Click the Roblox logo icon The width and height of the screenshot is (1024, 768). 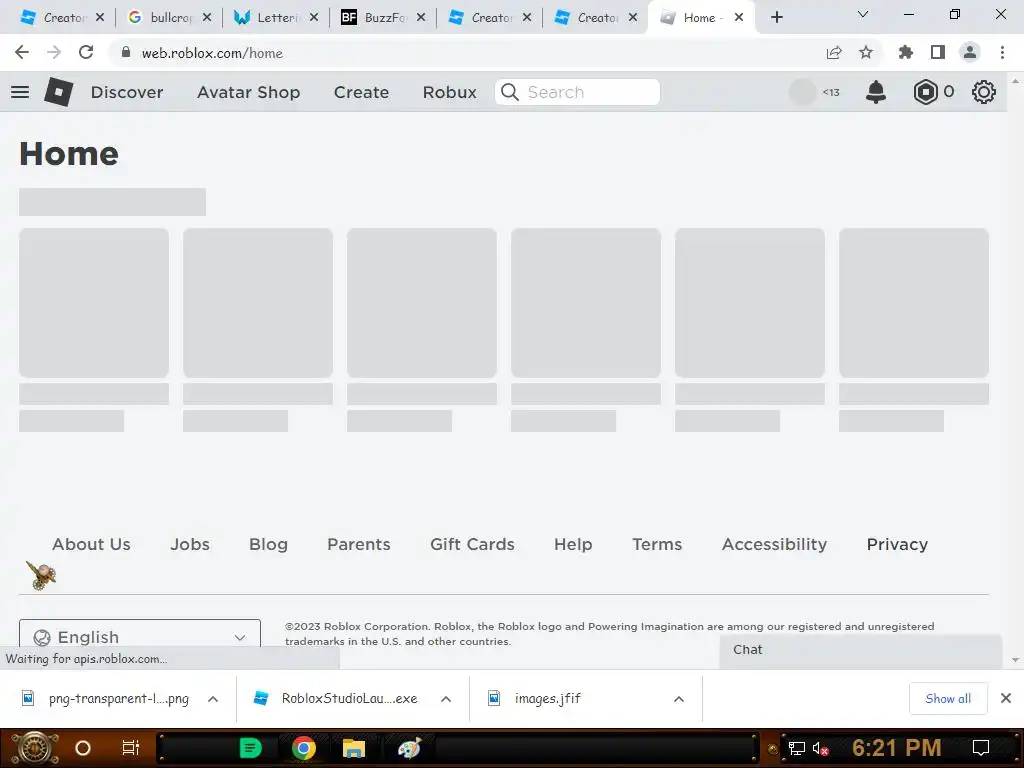point(59,92)
